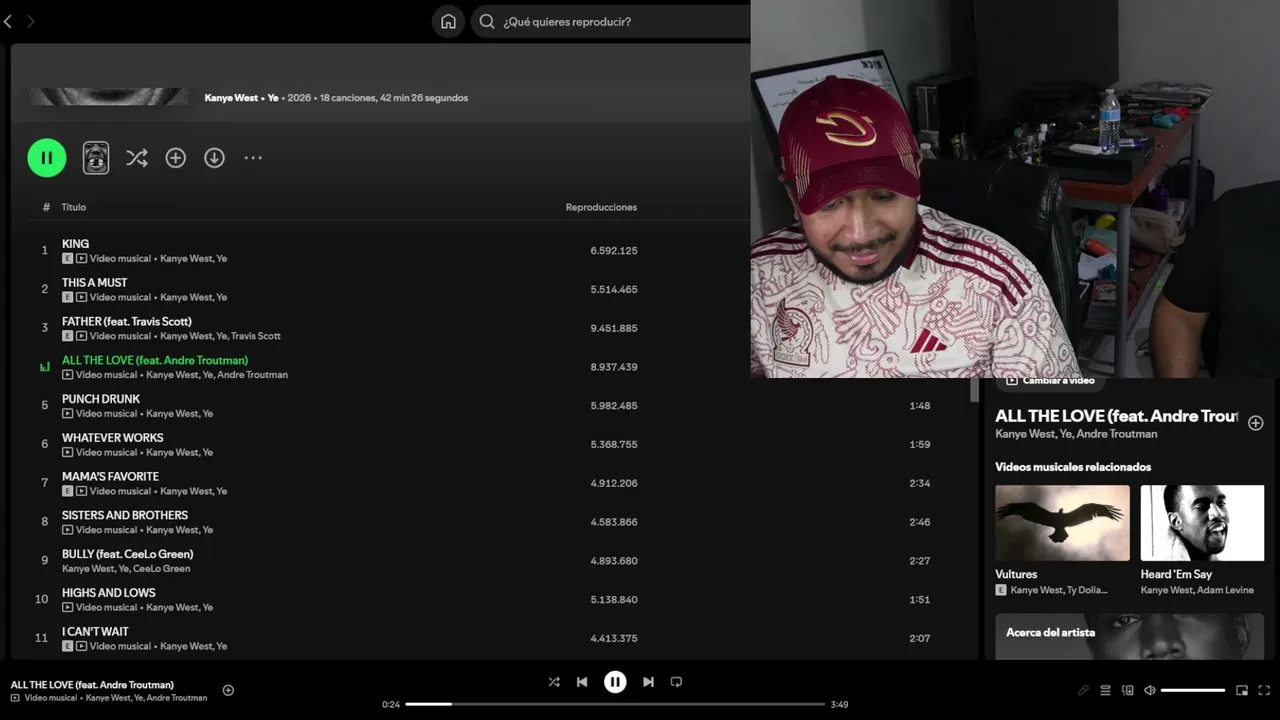The height and width of the screenshot is (720, 1280).
Task: Go back with the left arrow
Action: (8, 21)
